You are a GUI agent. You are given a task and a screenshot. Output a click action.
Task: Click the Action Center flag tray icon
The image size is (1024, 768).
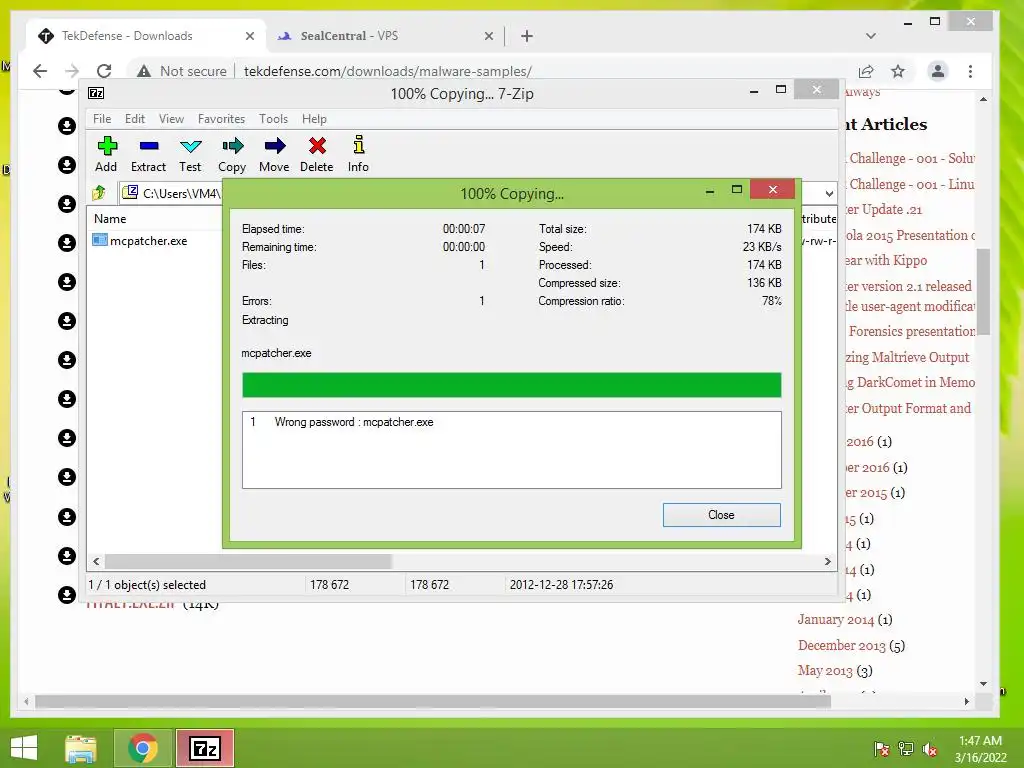click(881, 749)
